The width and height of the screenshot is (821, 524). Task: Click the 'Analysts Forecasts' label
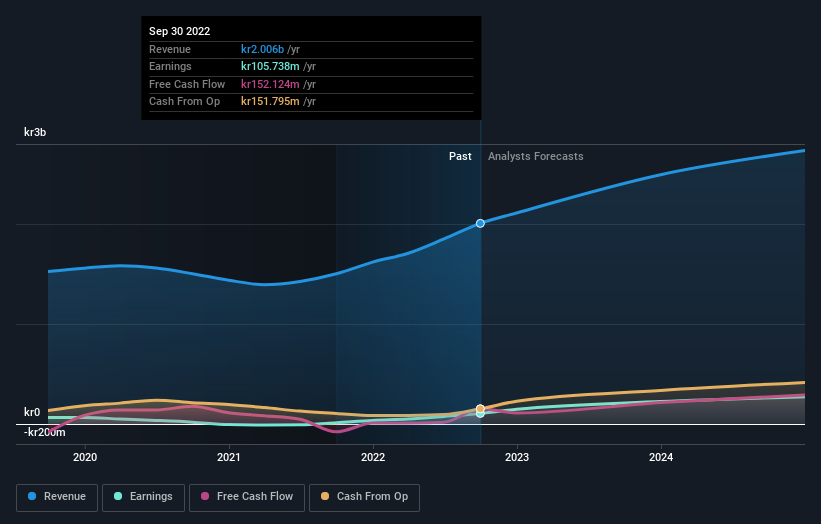click(x=536, y=157)
